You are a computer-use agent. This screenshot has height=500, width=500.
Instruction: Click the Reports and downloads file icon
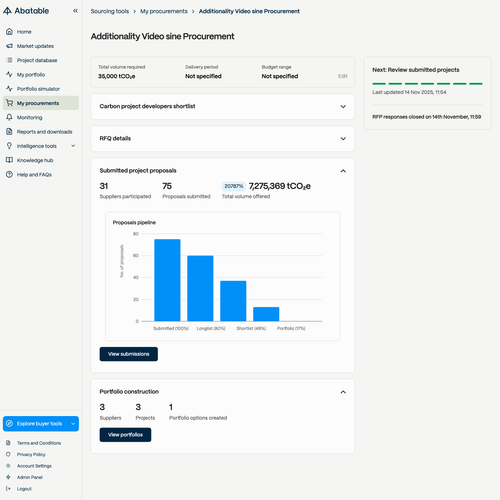[x=9, y=132]
